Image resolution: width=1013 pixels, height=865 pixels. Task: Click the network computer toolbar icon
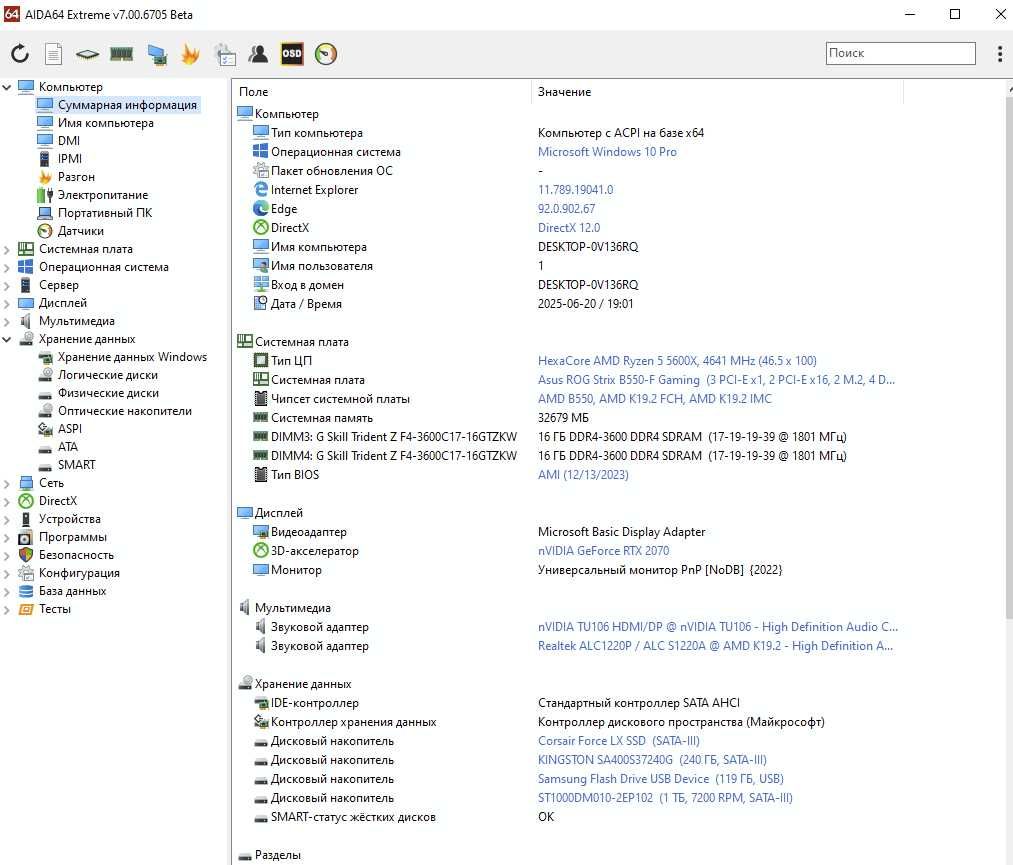click(x=157, y=54)
